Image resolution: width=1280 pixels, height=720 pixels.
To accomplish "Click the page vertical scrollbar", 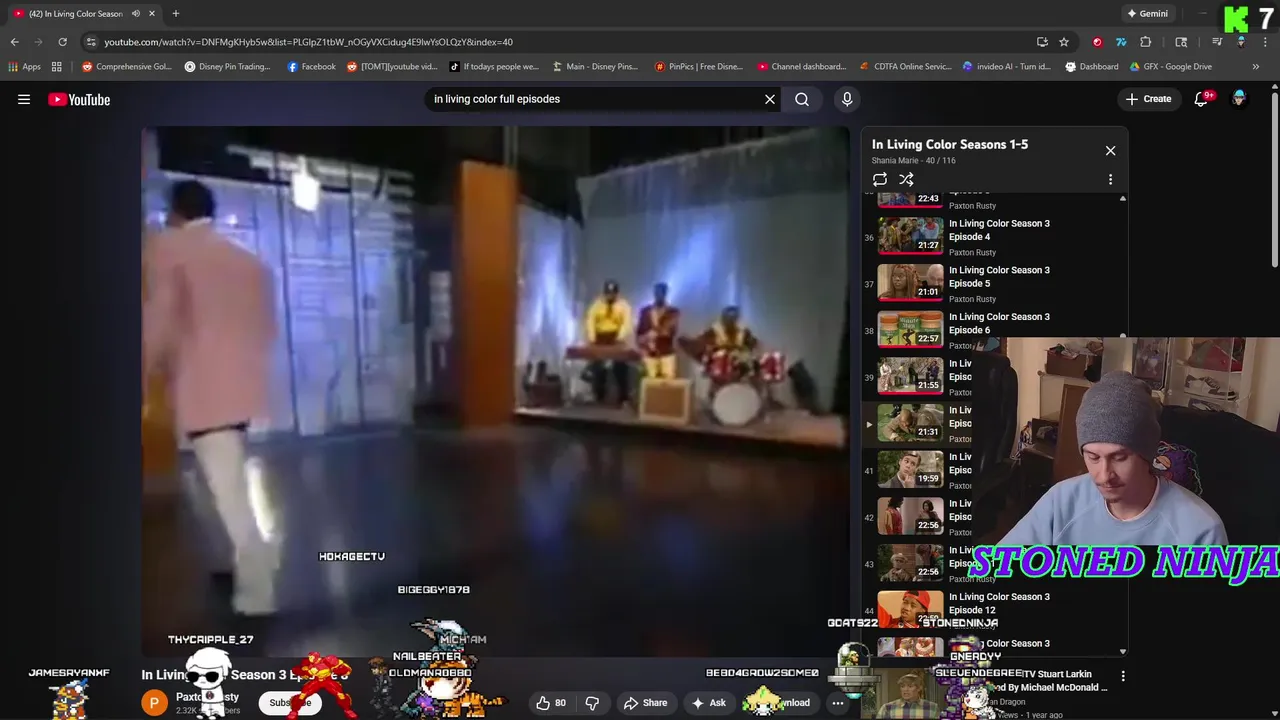I will tap(1274, 180).
